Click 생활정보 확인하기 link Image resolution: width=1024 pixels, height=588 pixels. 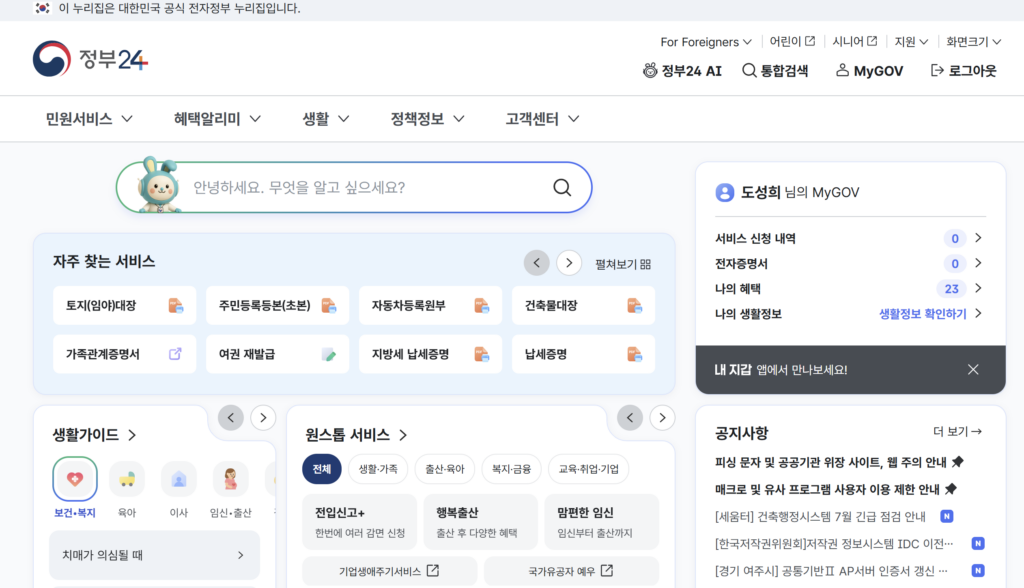pyautogui.click(x=922, y=314)
